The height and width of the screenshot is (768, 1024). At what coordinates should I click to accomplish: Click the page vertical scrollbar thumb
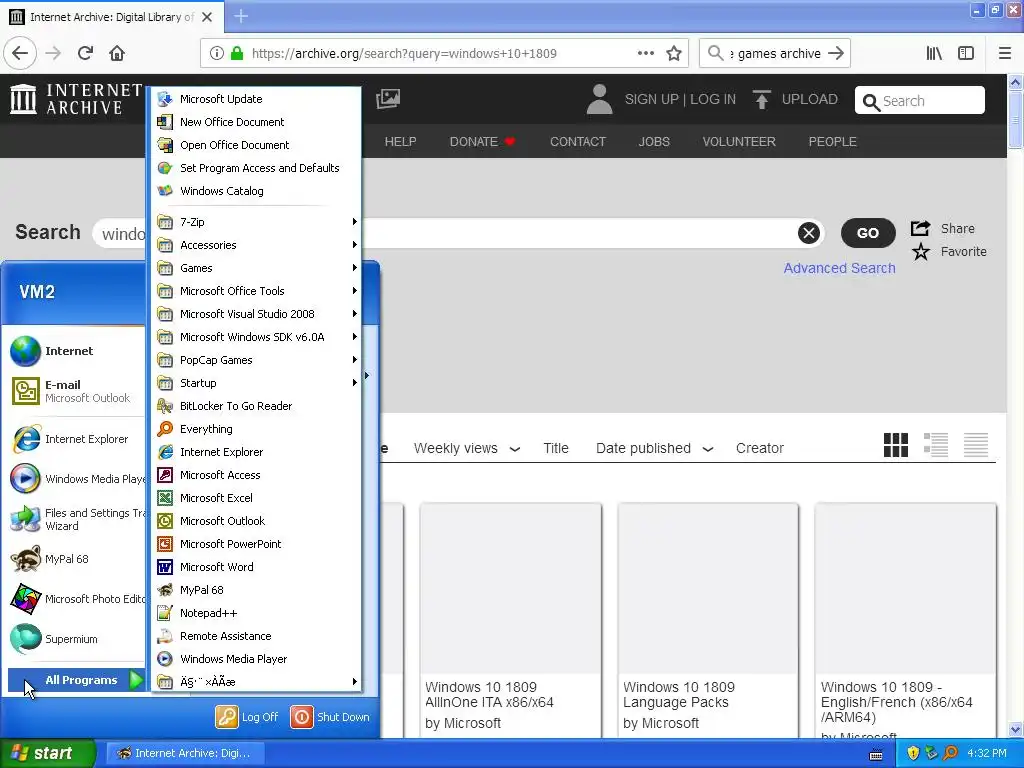point(1015,120)
